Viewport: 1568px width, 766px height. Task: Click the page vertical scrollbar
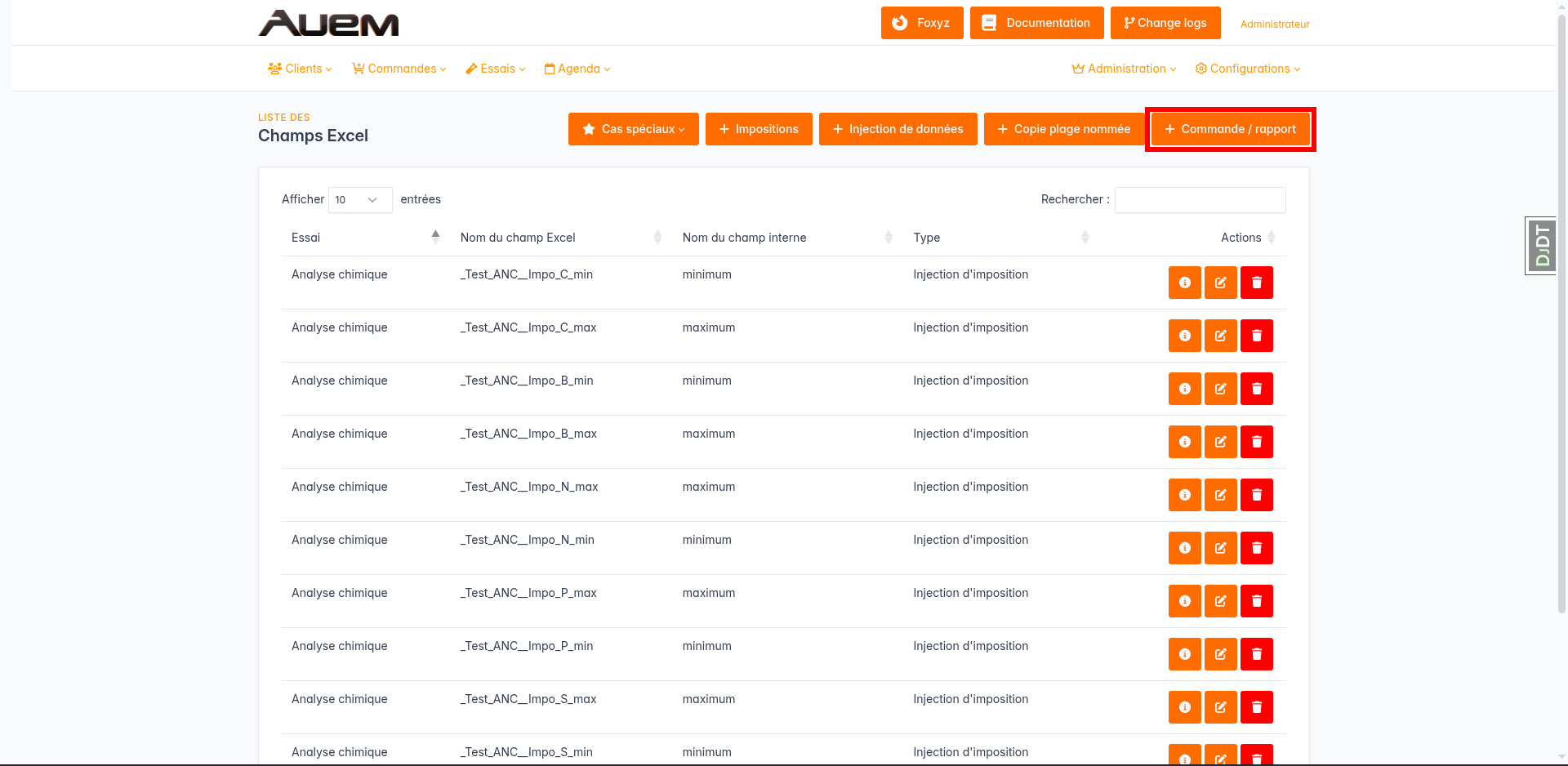click(1561, 327)
